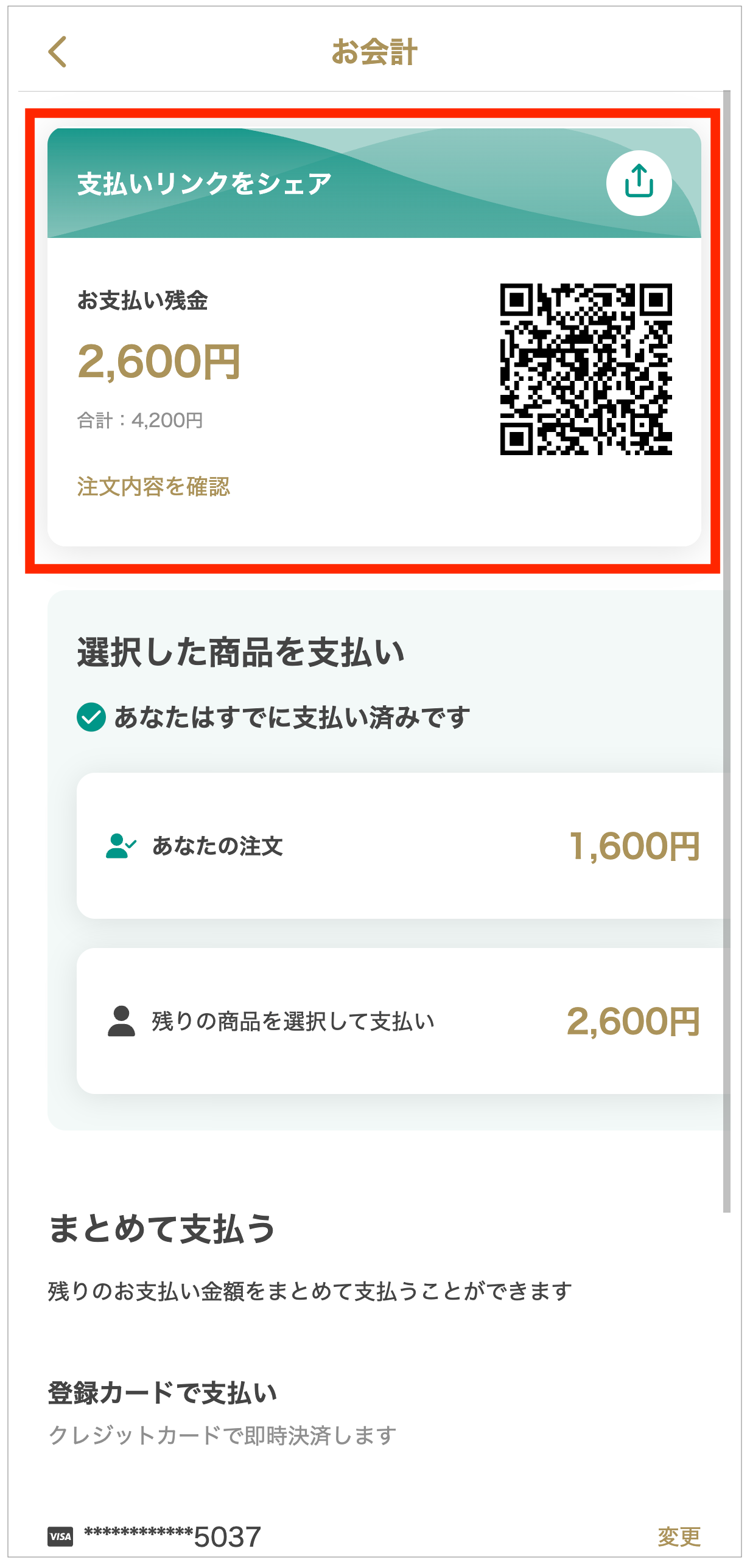Tap the payment QR code
This screenshot has width=750, height=1568.
tap(586, 369)
